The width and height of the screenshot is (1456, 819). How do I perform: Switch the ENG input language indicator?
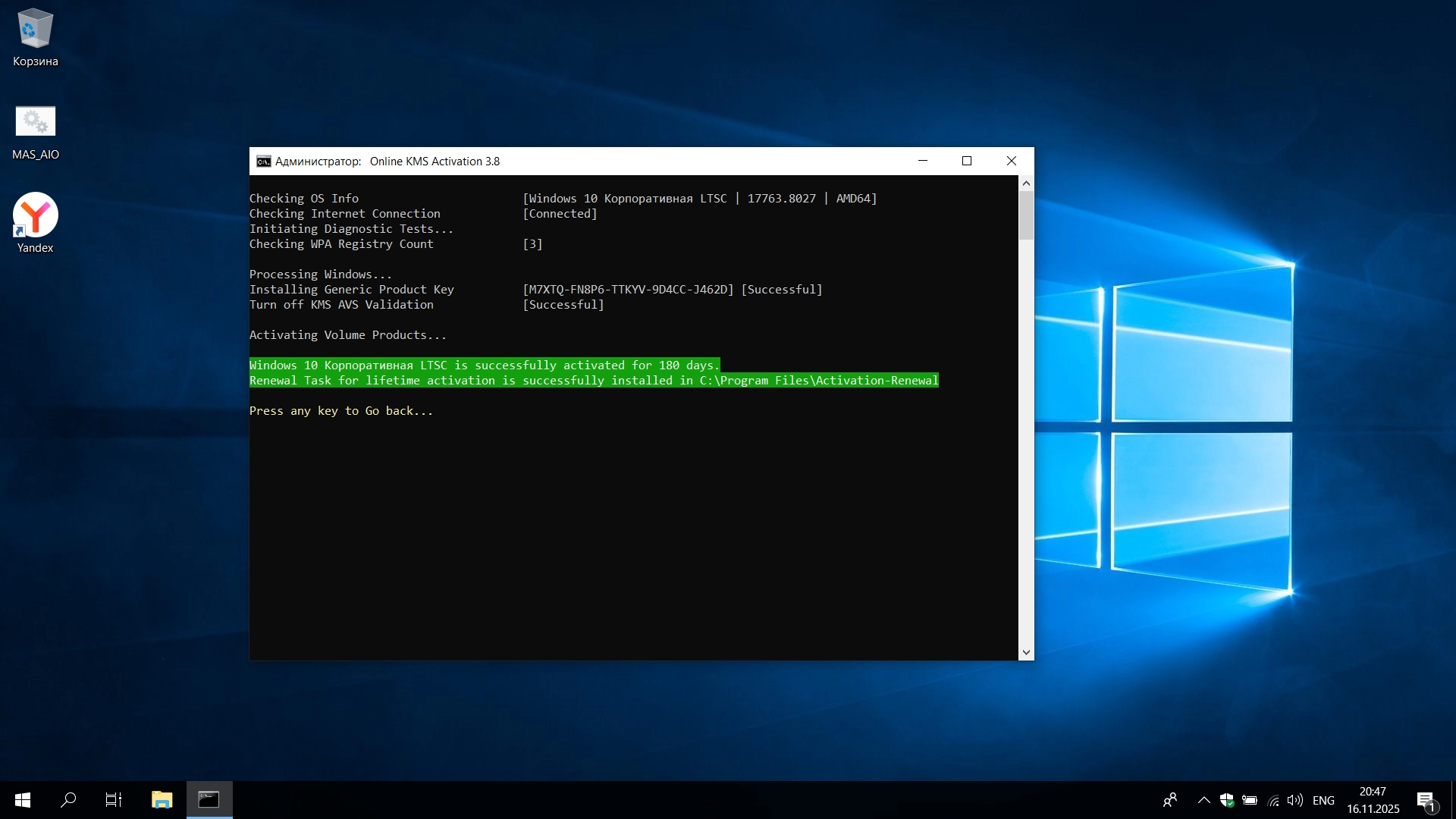(1323, 800)
